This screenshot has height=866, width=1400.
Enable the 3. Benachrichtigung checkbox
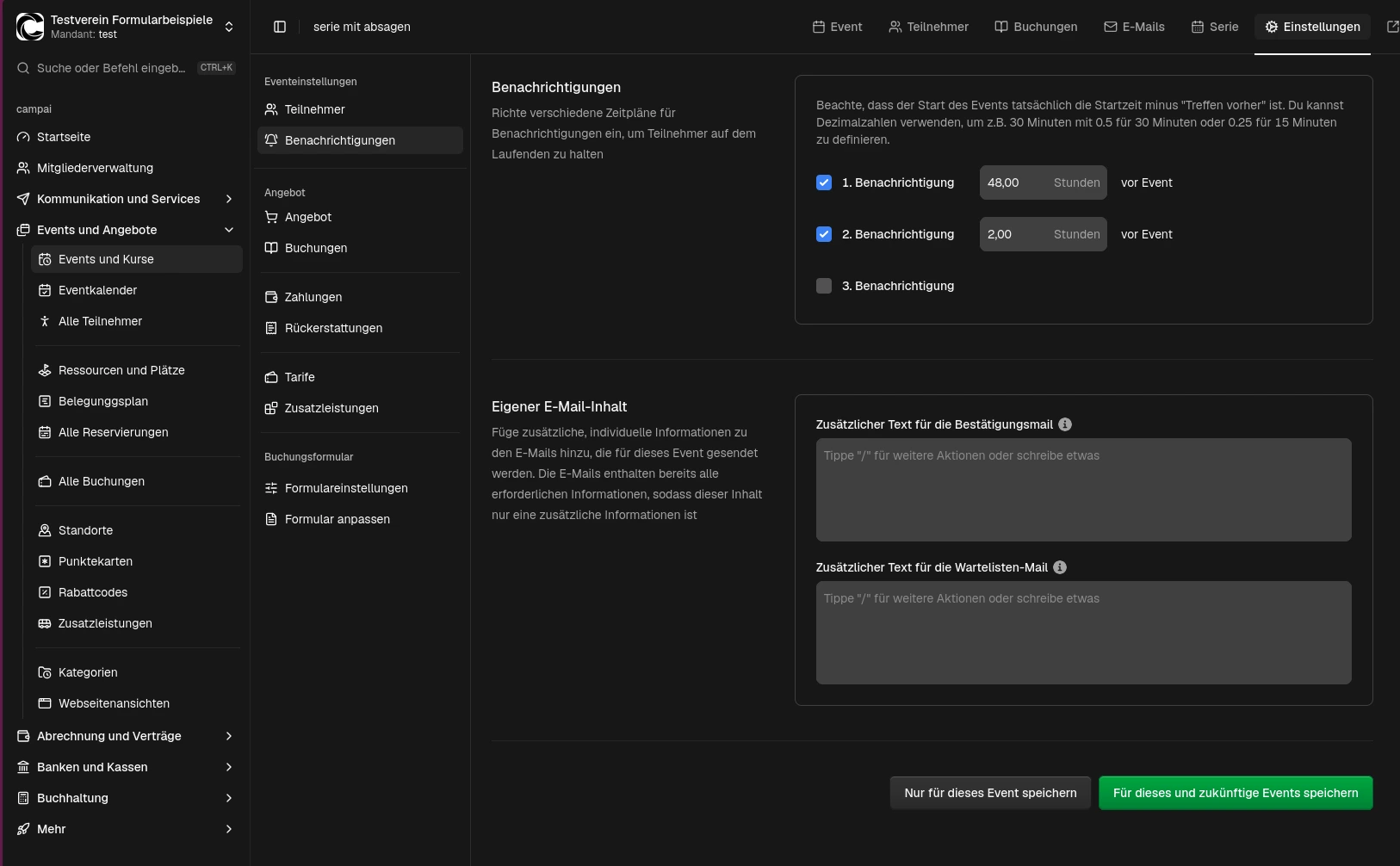click(x=824, y=286)
